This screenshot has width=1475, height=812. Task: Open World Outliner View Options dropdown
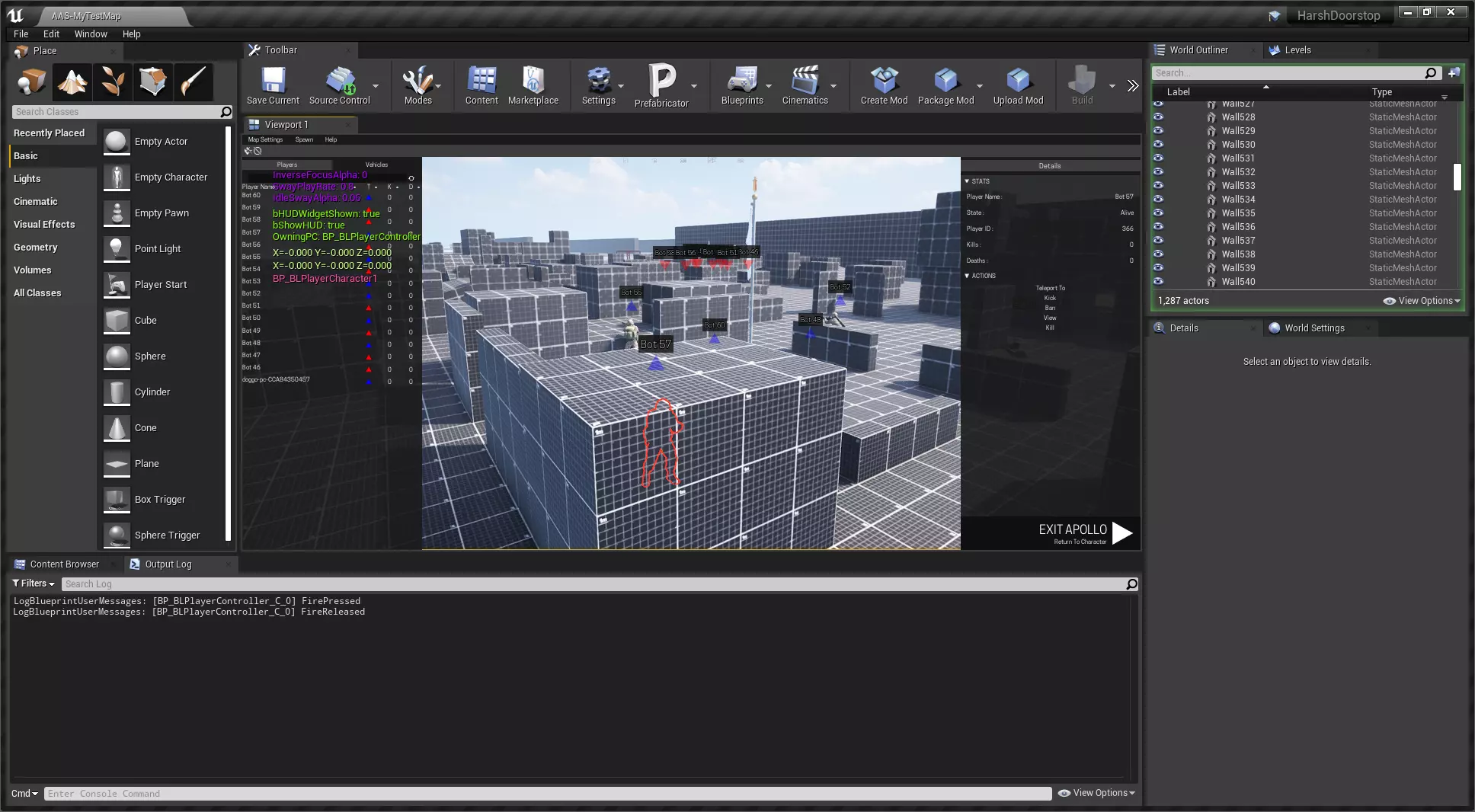click(1422, 301)
